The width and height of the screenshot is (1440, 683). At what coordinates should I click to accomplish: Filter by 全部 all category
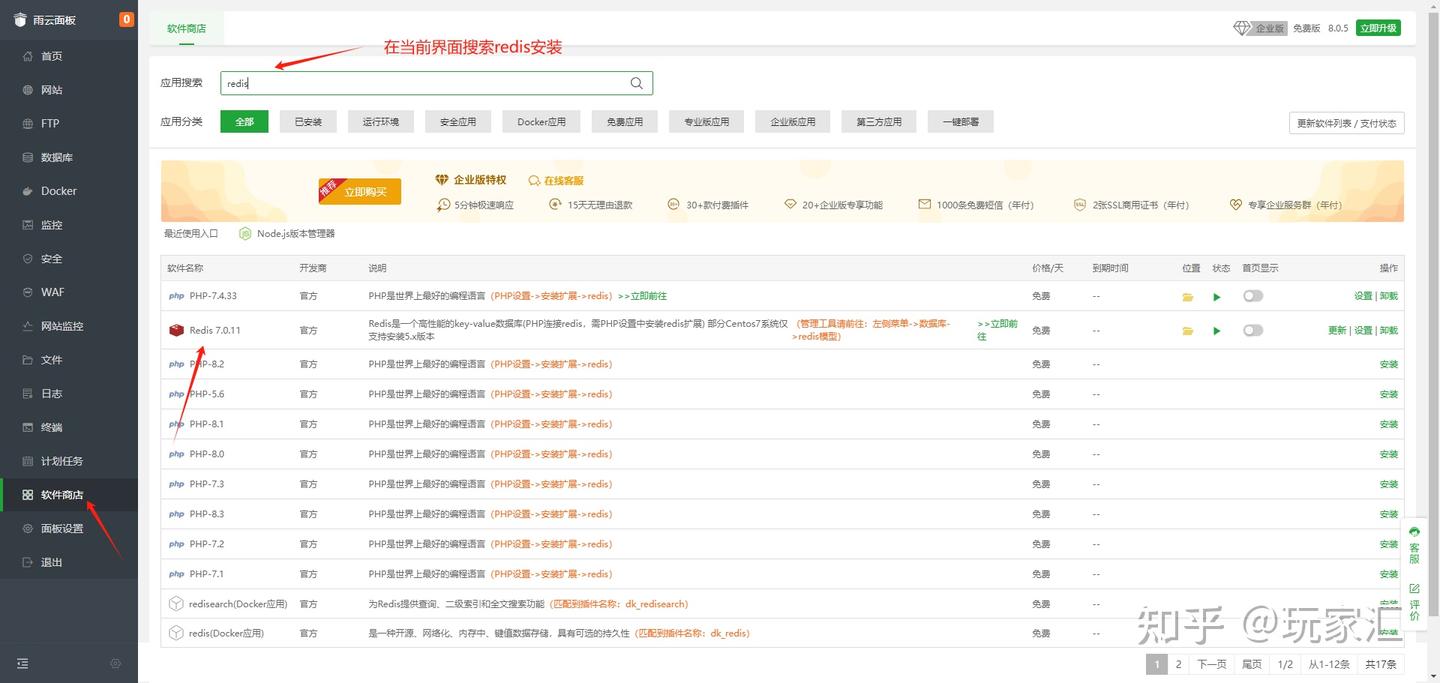point(245,122)
